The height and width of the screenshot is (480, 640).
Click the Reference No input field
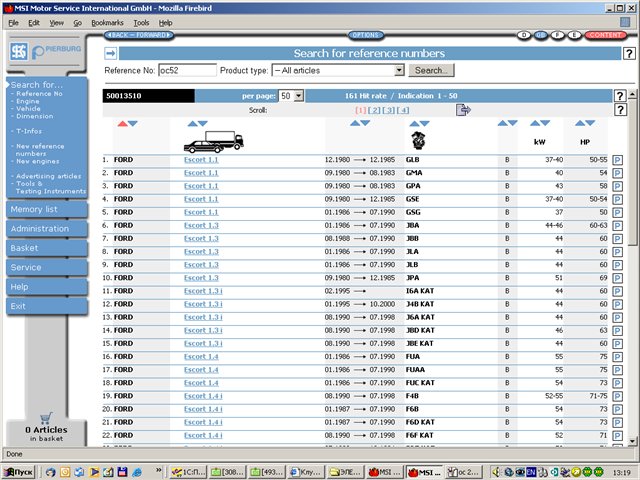187,70
